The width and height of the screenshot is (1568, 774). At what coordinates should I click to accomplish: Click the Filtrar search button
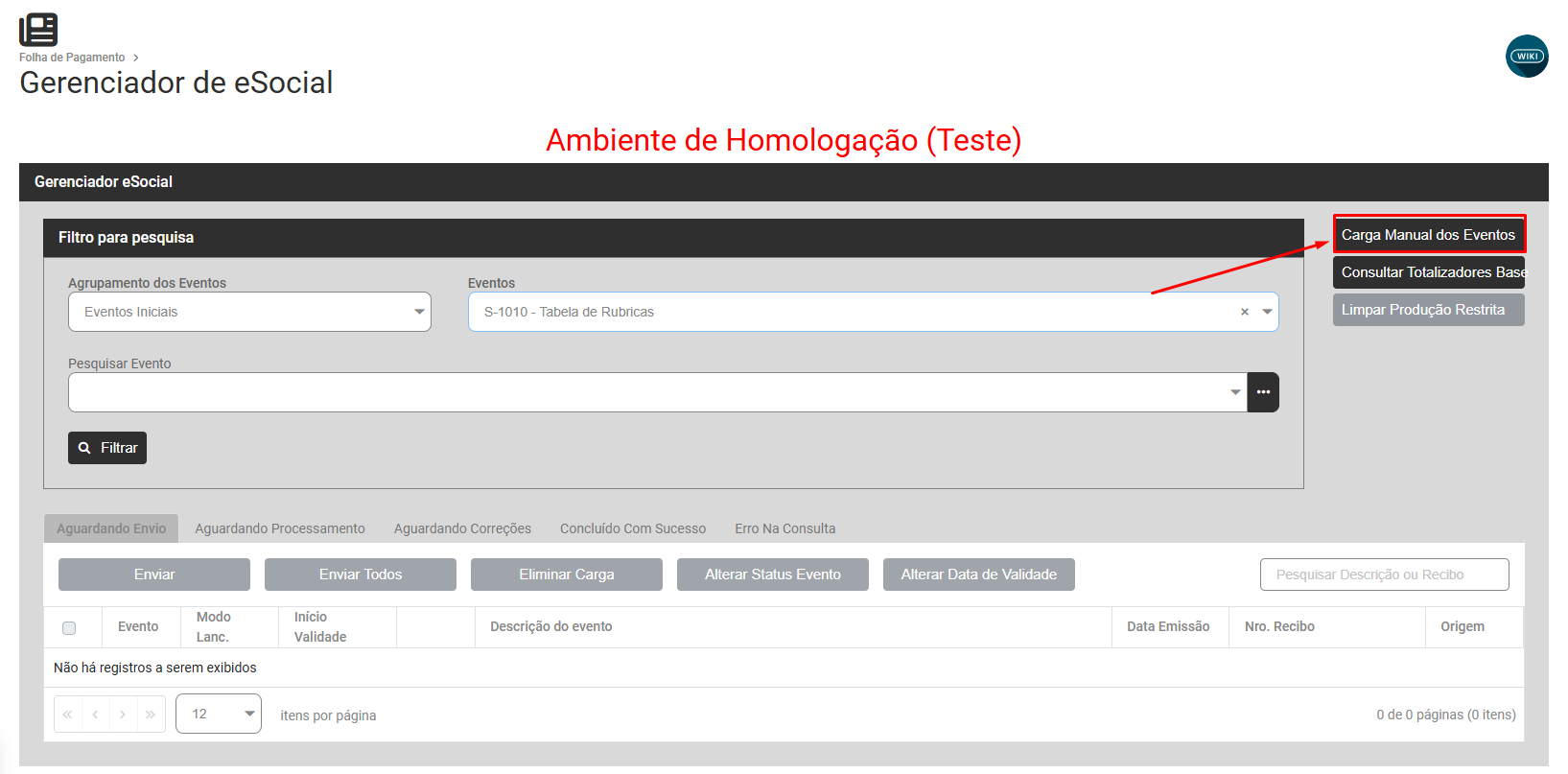107,448
